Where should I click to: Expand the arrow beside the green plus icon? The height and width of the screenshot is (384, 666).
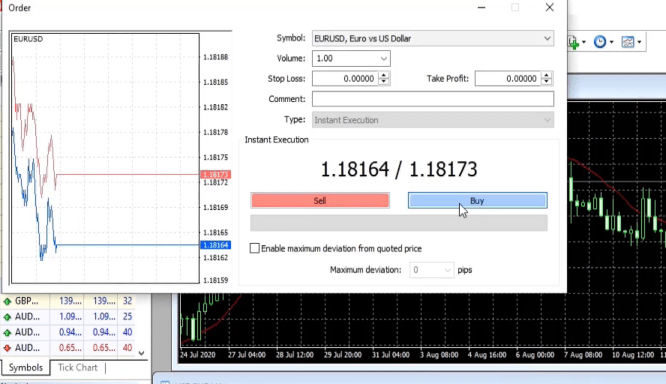[584, 42]
